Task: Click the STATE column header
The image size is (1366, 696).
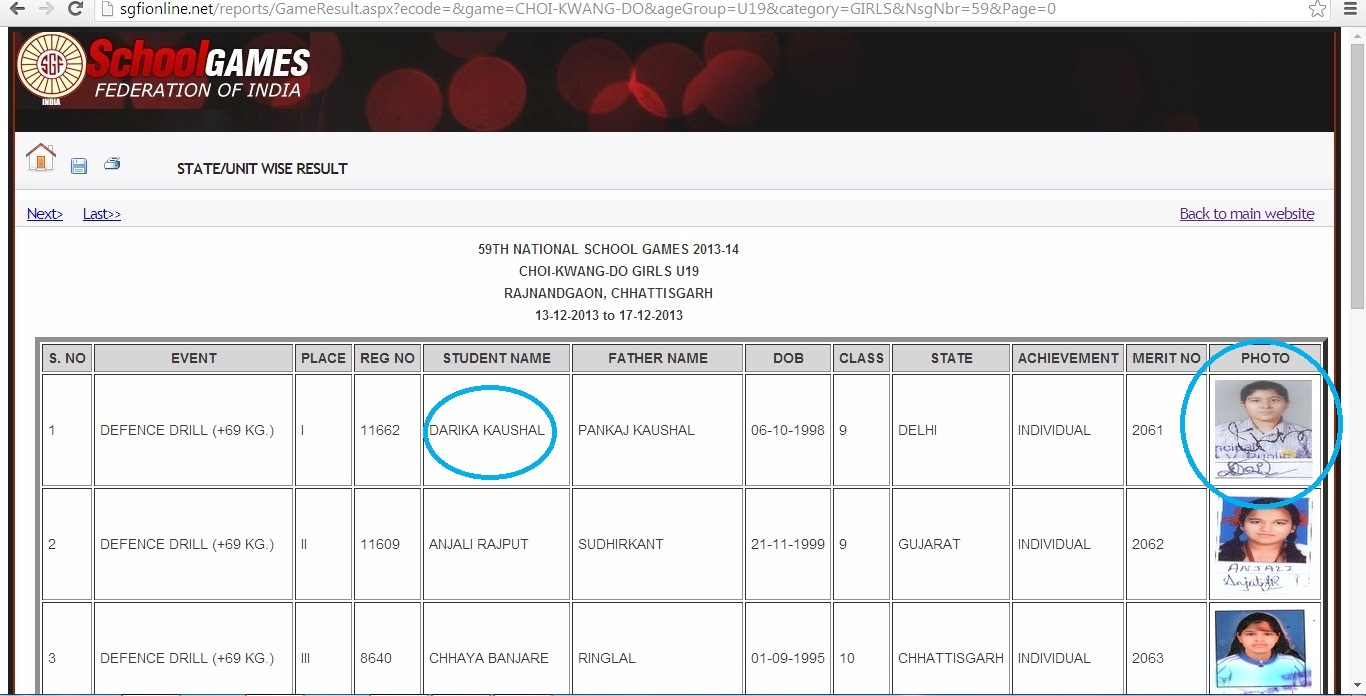Action: pos(951,358)
